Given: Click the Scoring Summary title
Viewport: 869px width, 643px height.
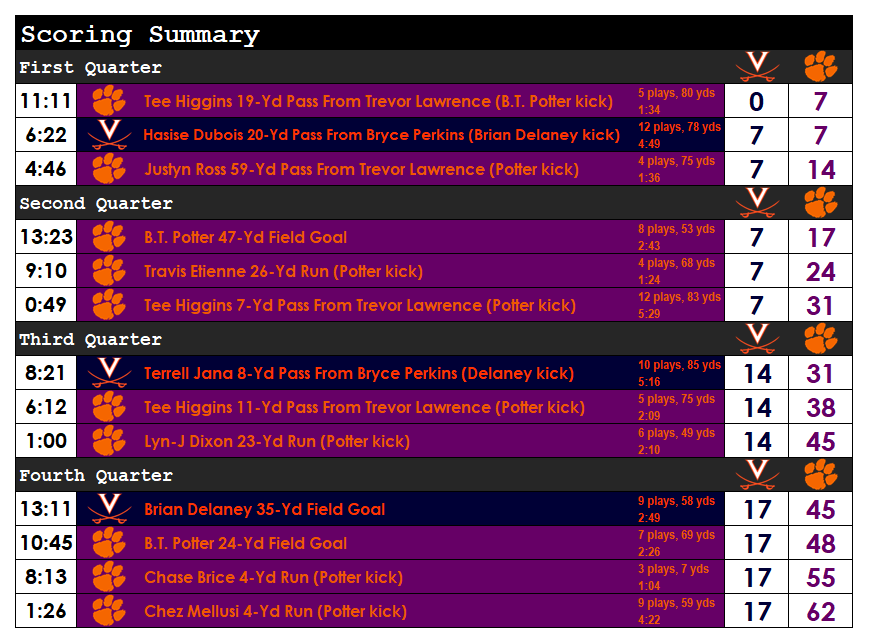Looking at the screenshot, I should point(140,34).
